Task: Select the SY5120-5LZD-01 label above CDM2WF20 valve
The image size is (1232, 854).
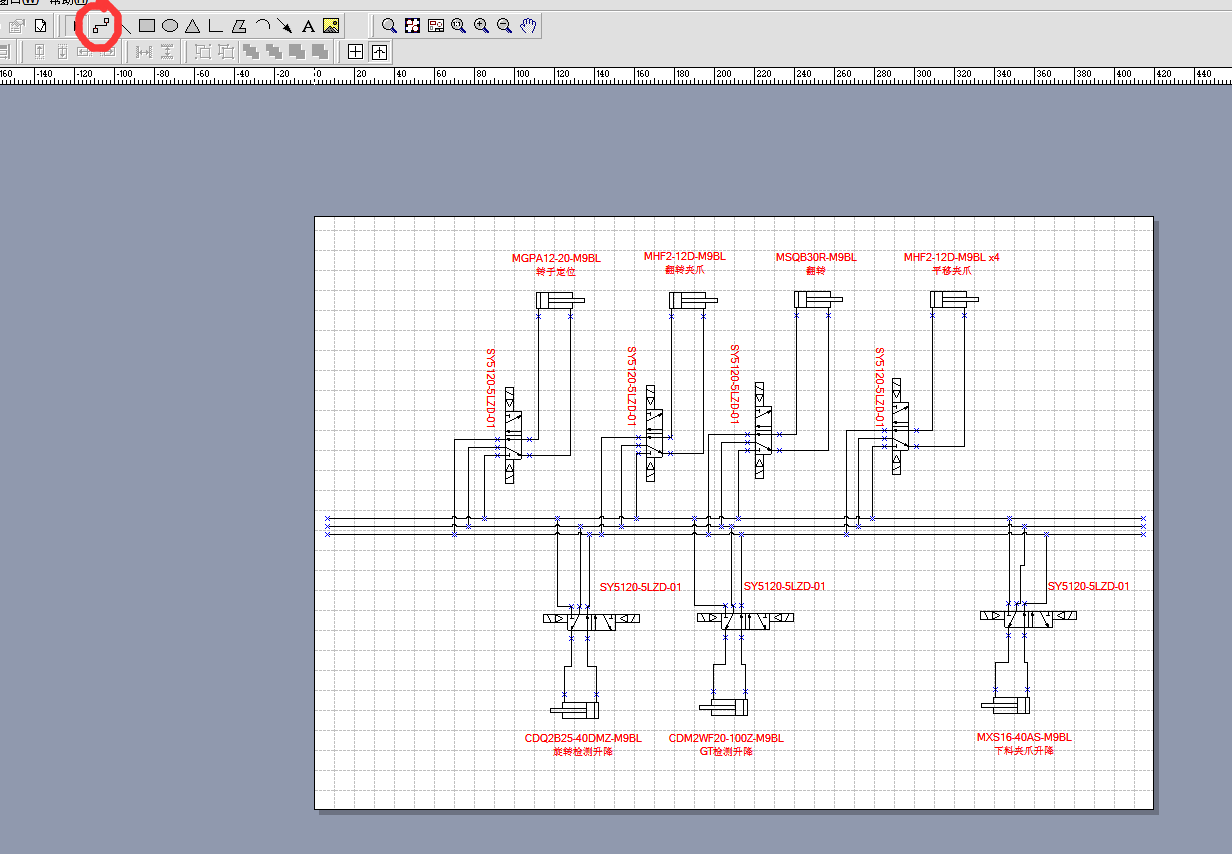Action: point(784,586)
